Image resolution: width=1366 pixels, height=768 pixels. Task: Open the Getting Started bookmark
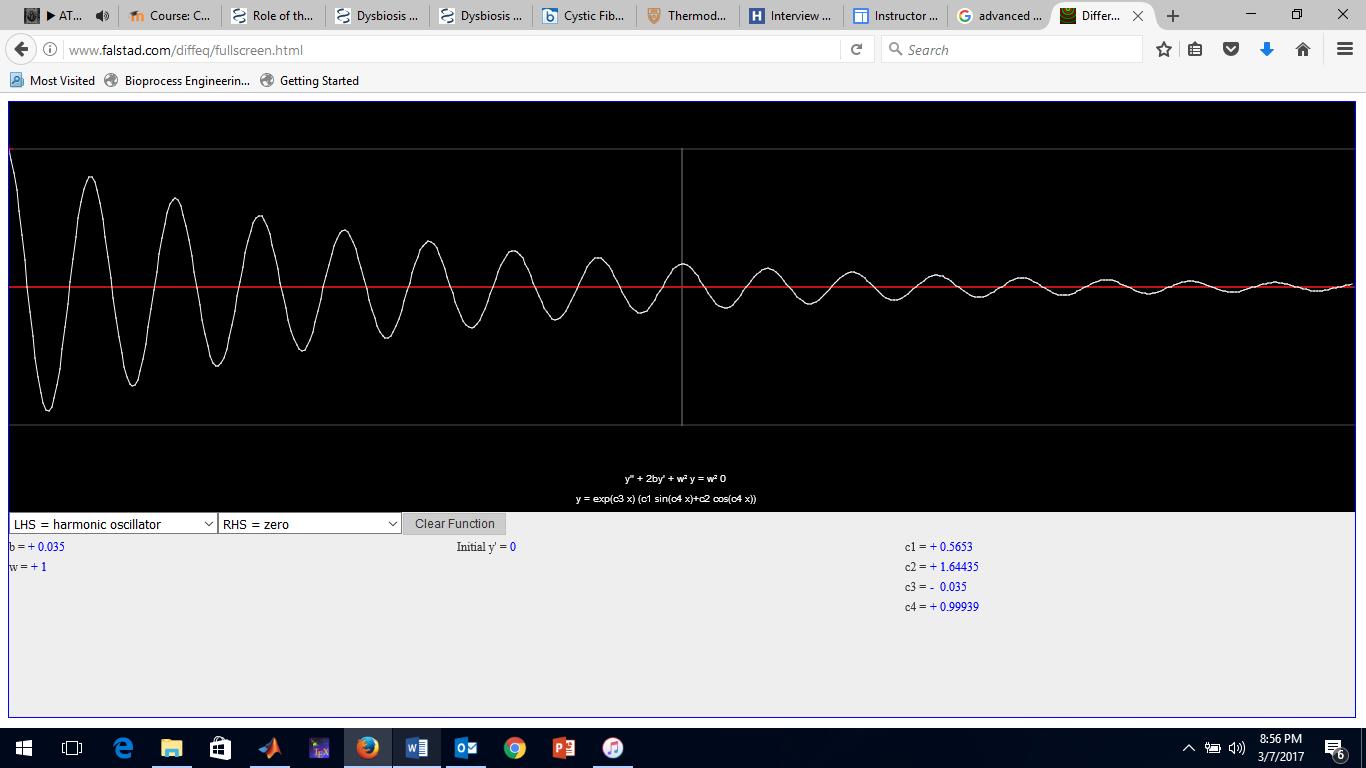click(x=310, y=80)
